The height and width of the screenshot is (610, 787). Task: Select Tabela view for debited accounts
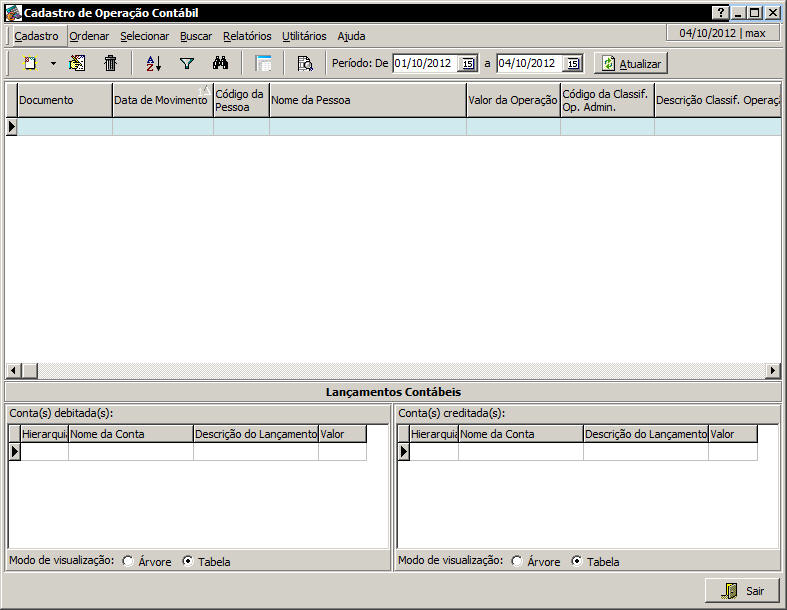click(188, 562)
